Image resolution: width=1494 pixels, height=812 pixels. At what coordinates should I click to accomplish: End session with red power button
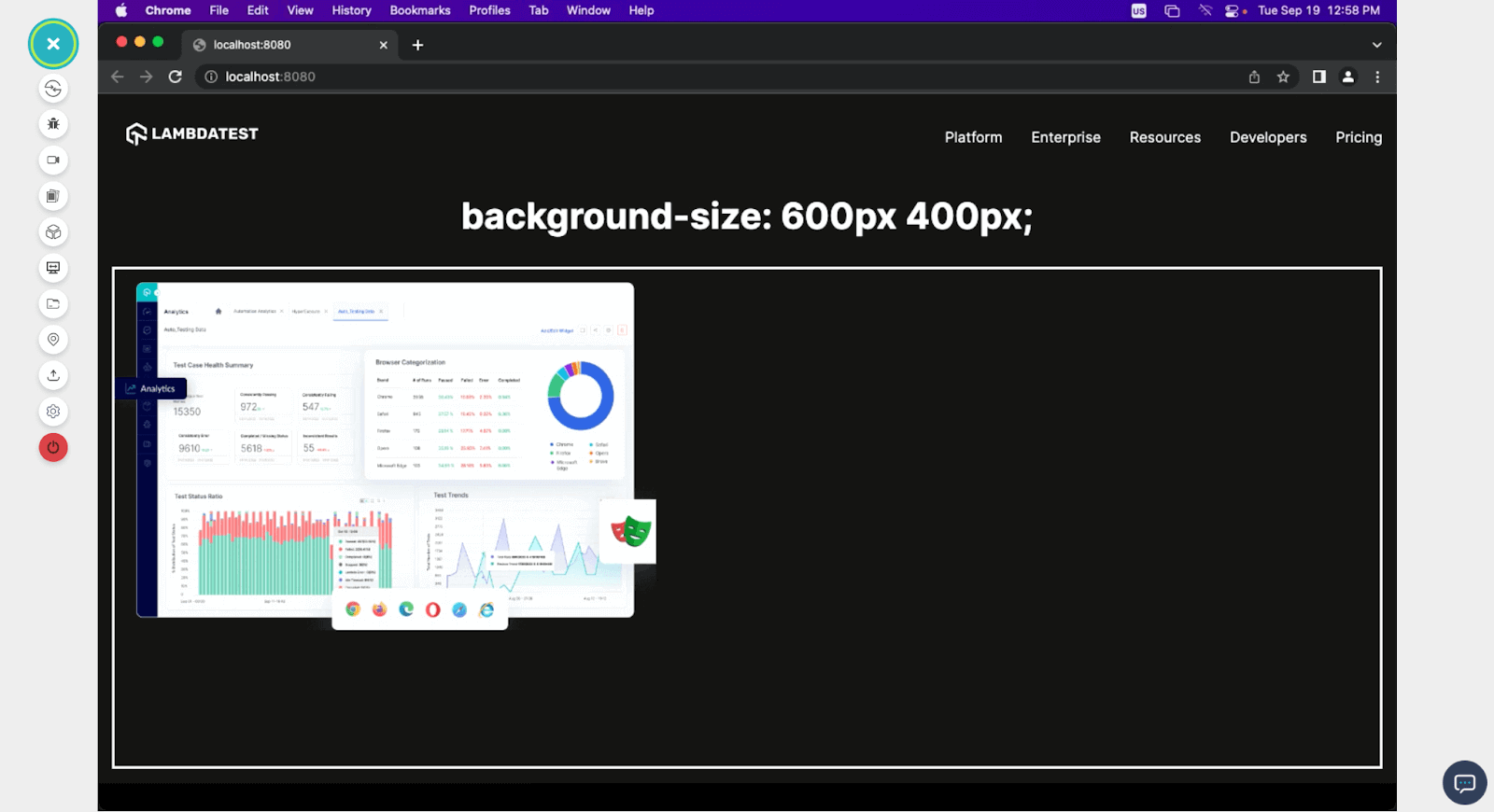53,448
